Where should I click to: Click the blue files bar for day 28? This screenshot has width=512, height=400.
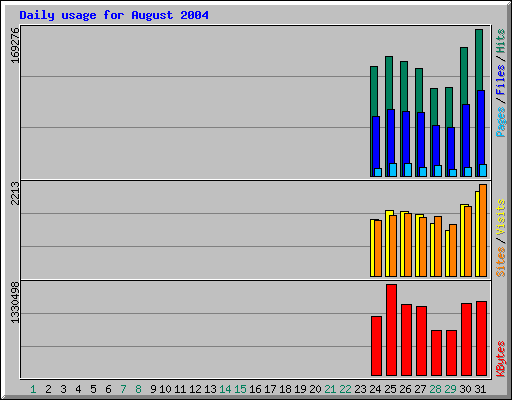click(436, 145)
